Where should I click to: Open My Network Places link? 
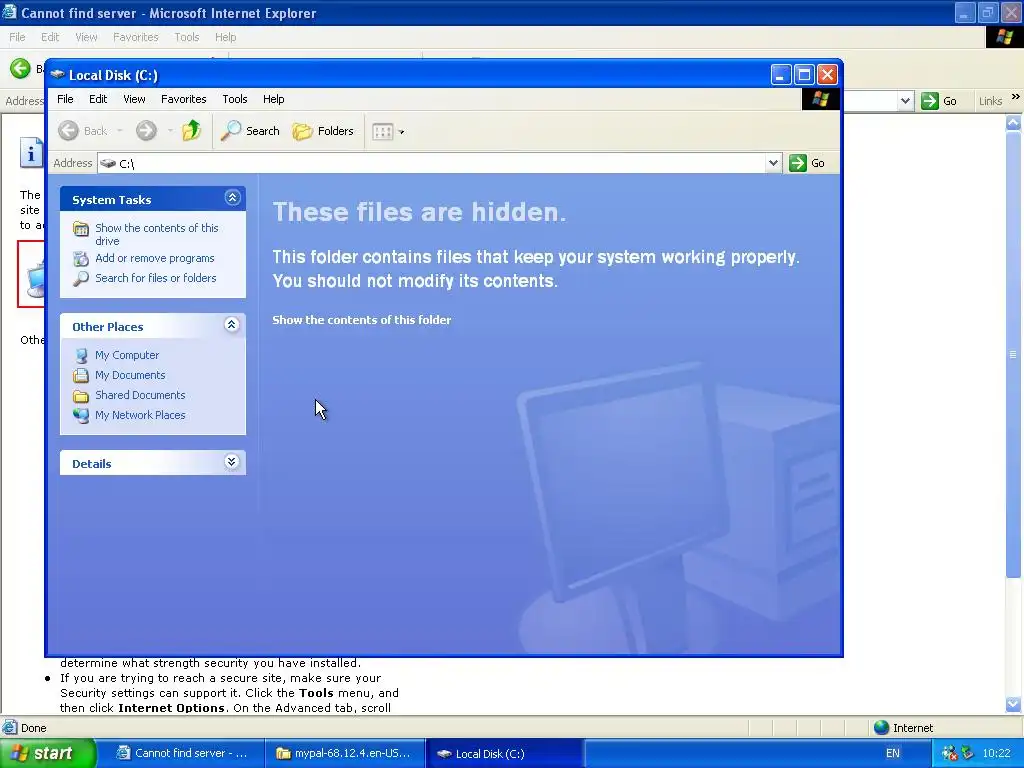coord(140,415)
